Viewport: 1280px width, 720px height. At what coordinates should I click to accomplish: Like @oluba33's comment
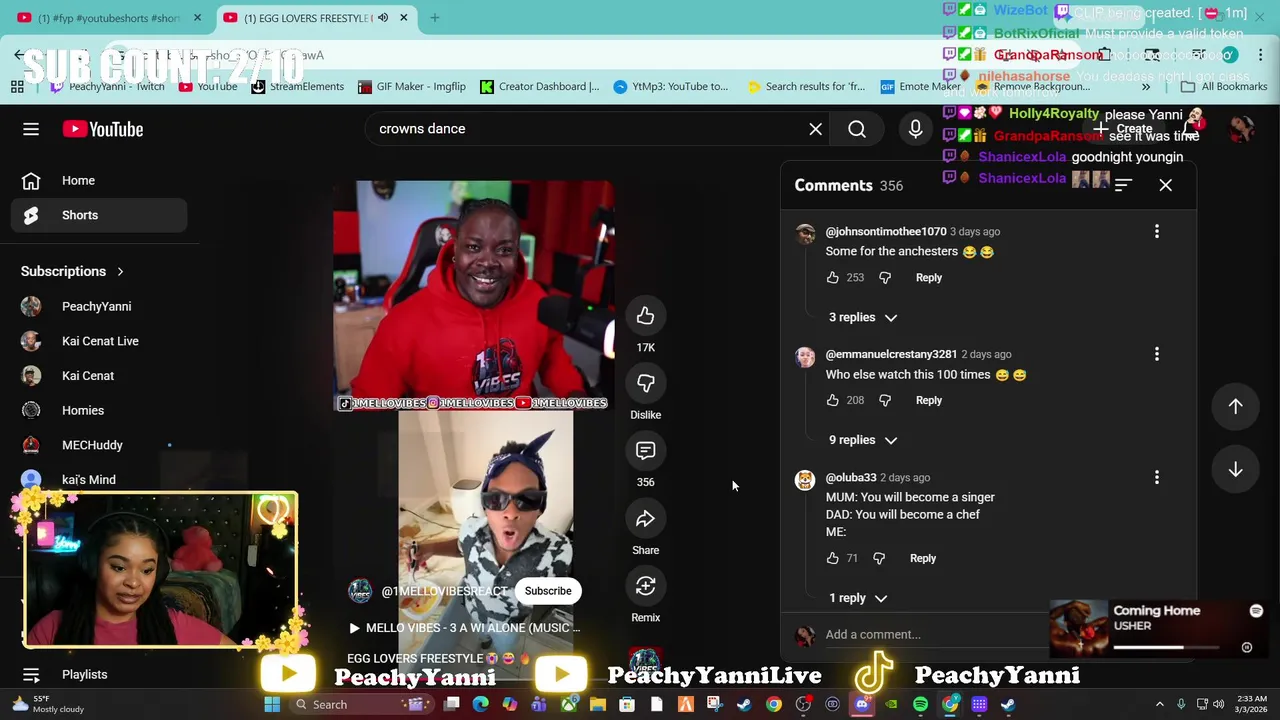(833, 558)
